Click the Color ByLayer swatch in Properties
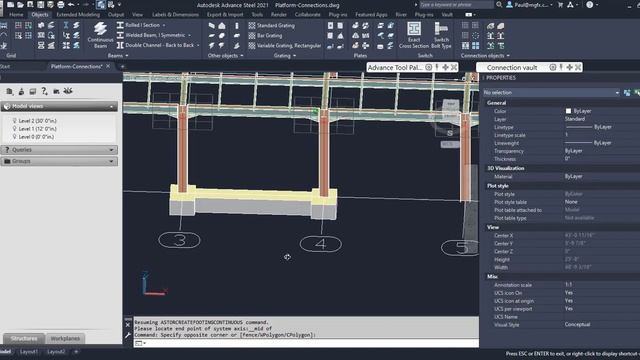This screenshot has width=640, height=360. coord(568,111)
